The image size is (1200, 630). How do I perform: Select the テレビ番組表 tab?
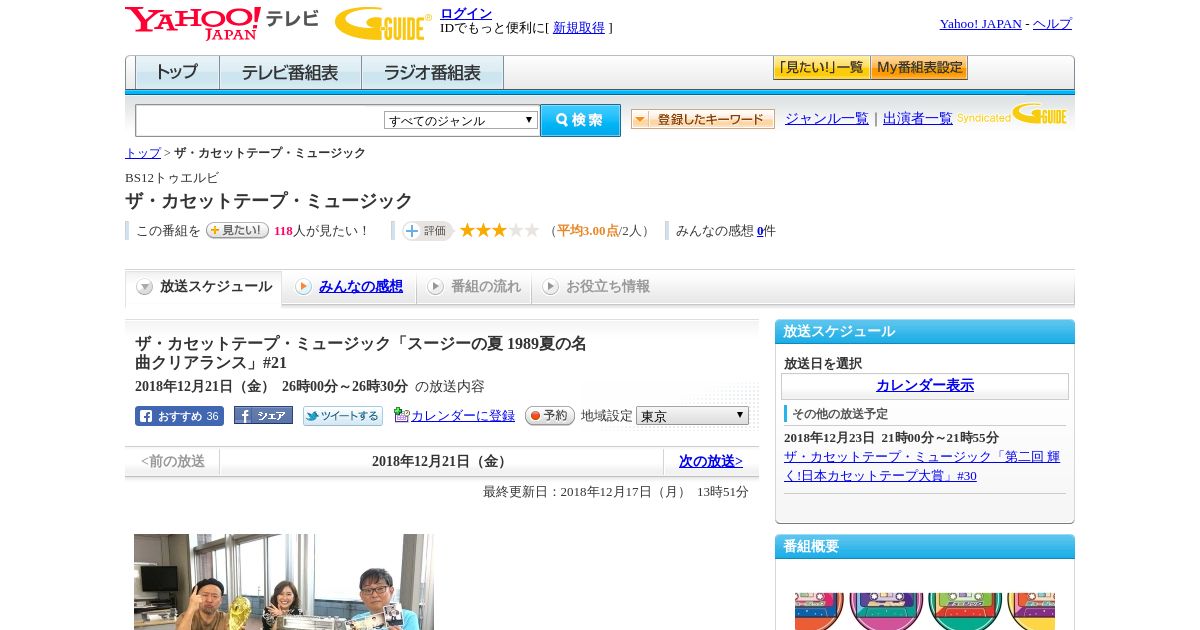tap(290, 72)
